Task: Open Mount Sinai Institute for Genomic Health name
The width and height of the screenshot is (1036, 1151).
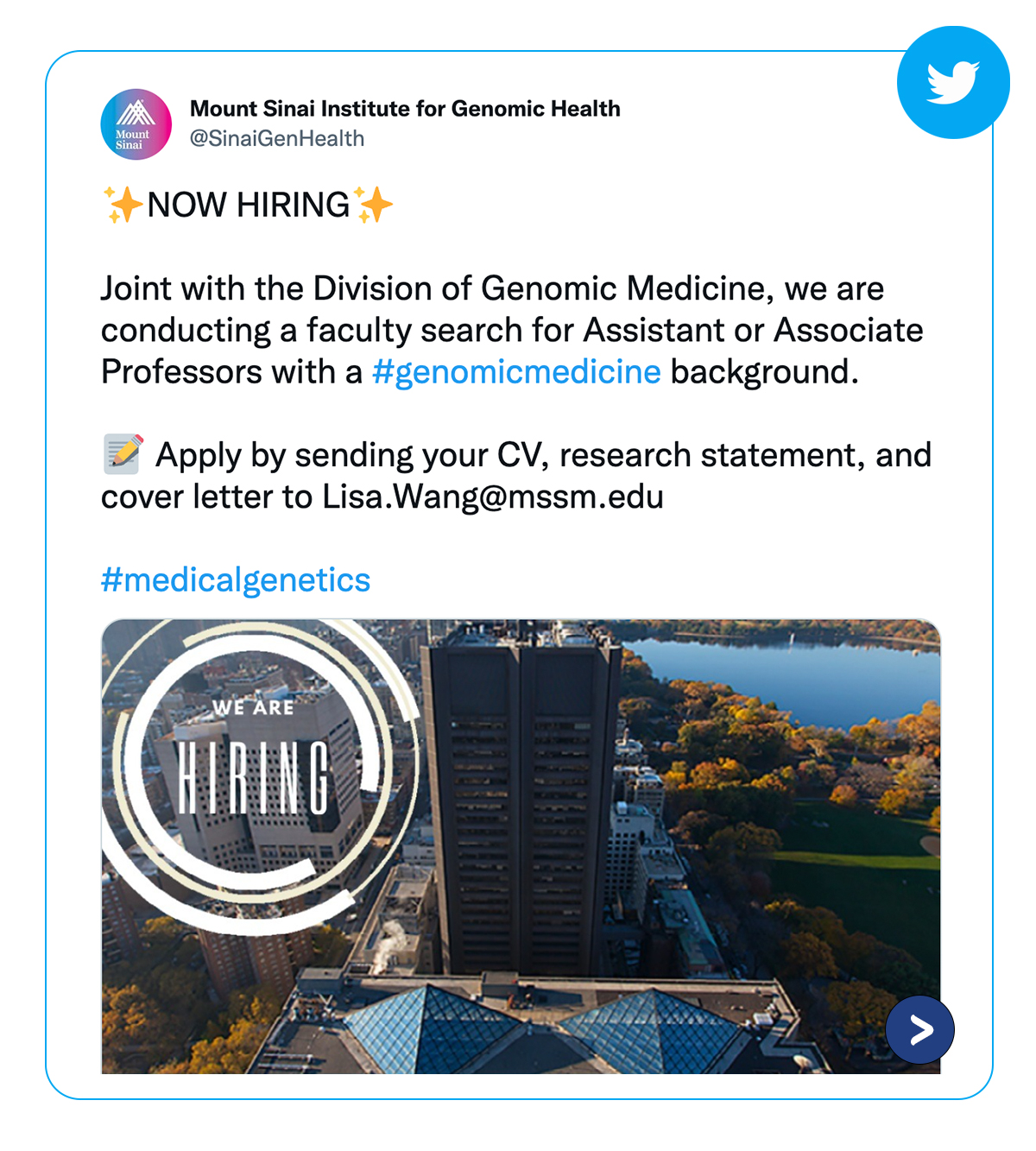Action: [x=405, y=109]
